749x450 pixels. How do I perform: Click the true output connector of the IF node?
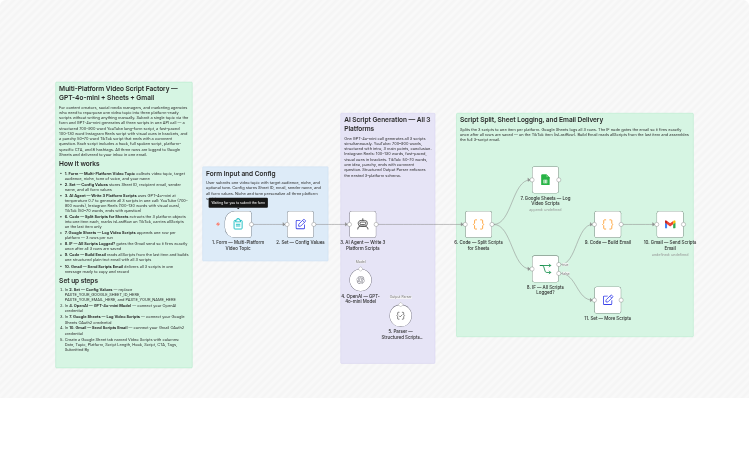(x=559, y=265)
